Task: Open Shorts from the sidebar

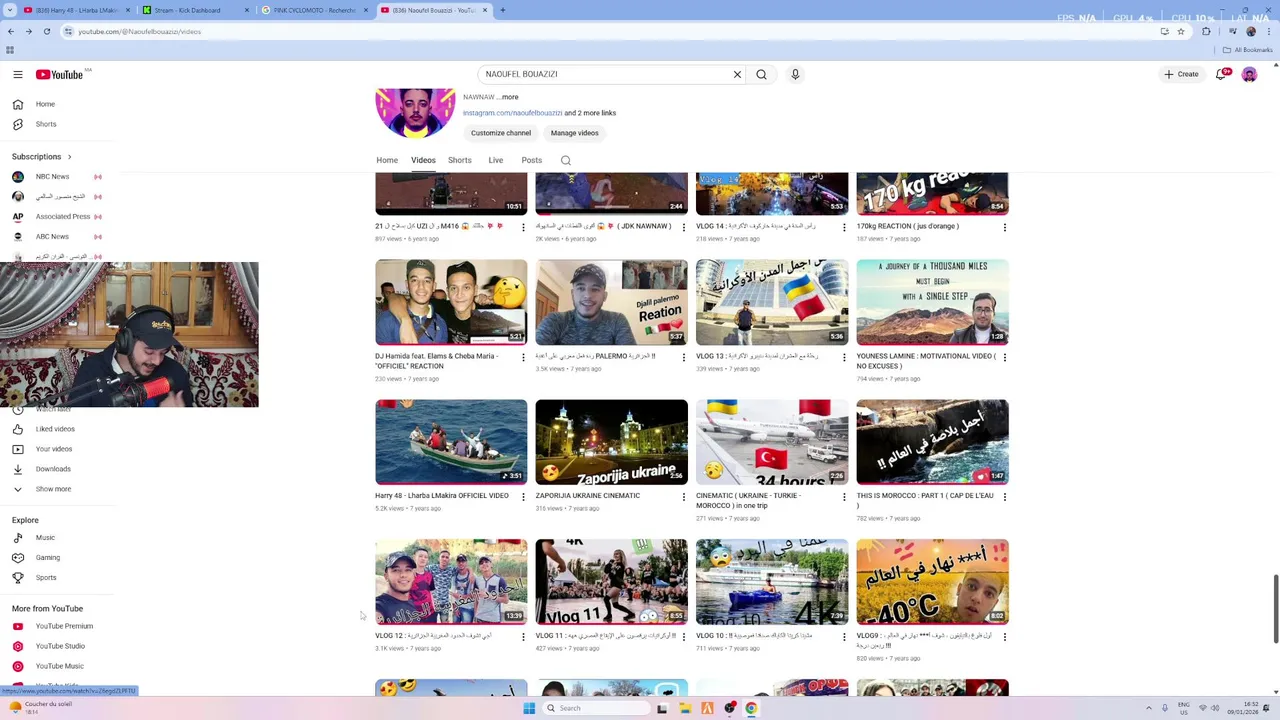Action: click(x=45, y=124)
